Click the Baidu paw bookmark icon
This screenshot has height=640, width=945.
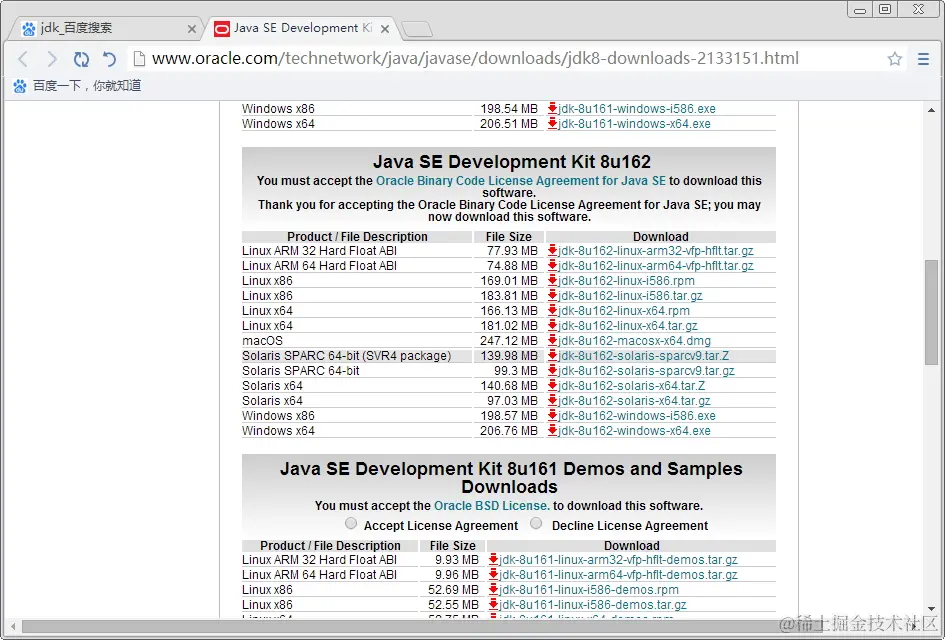point(20,86)
